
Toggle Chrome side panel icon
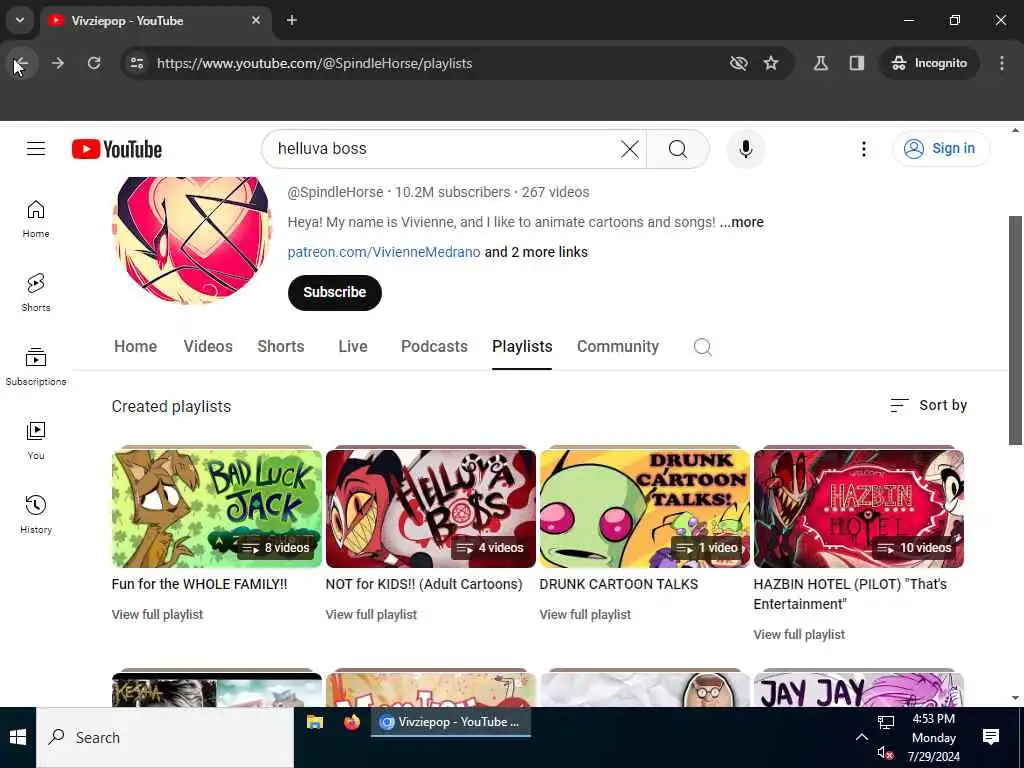(x=857, y=63)
